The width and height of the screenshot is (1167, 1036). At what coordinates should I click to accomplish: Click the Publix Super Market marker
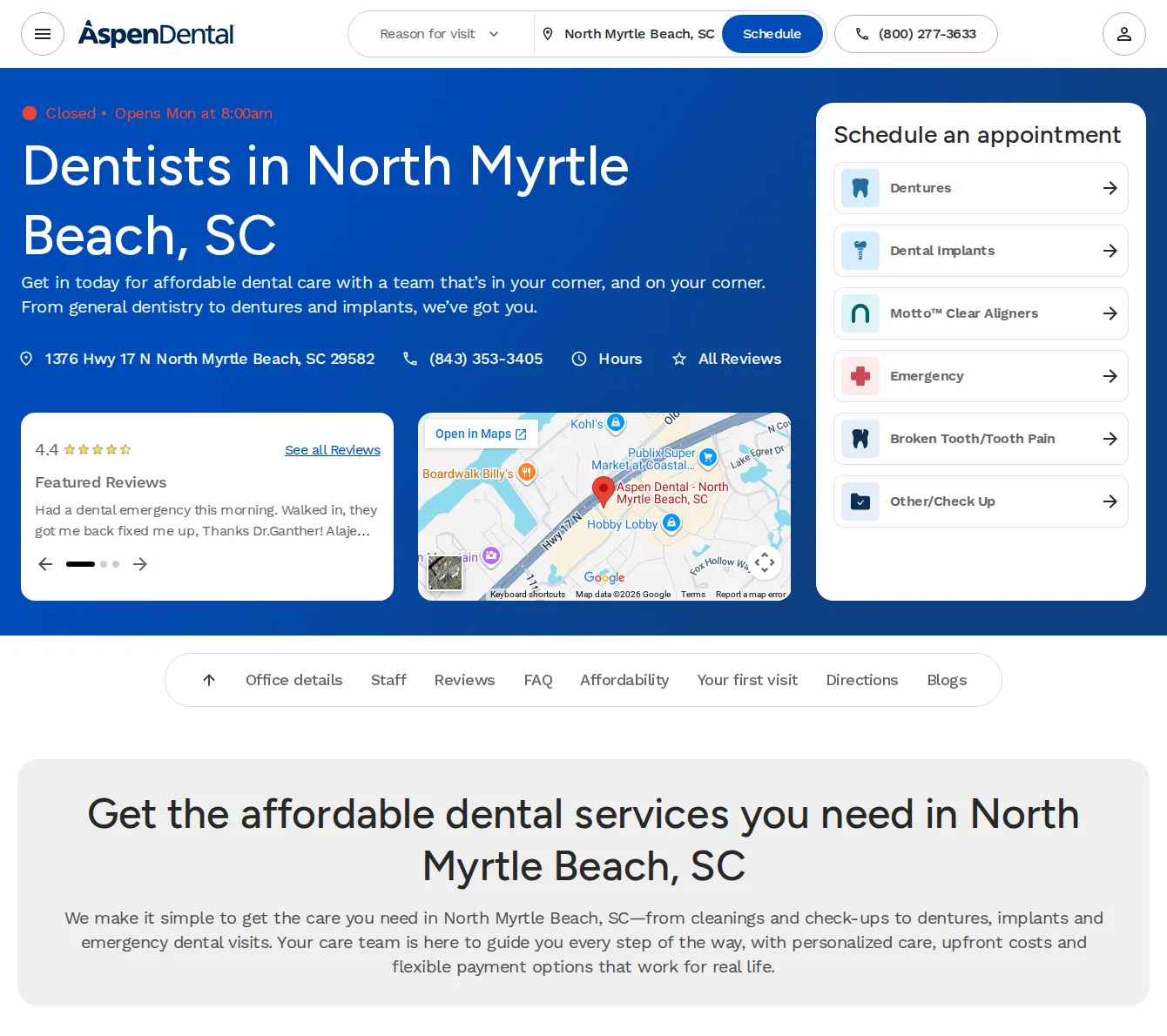(x=708, y=457)
